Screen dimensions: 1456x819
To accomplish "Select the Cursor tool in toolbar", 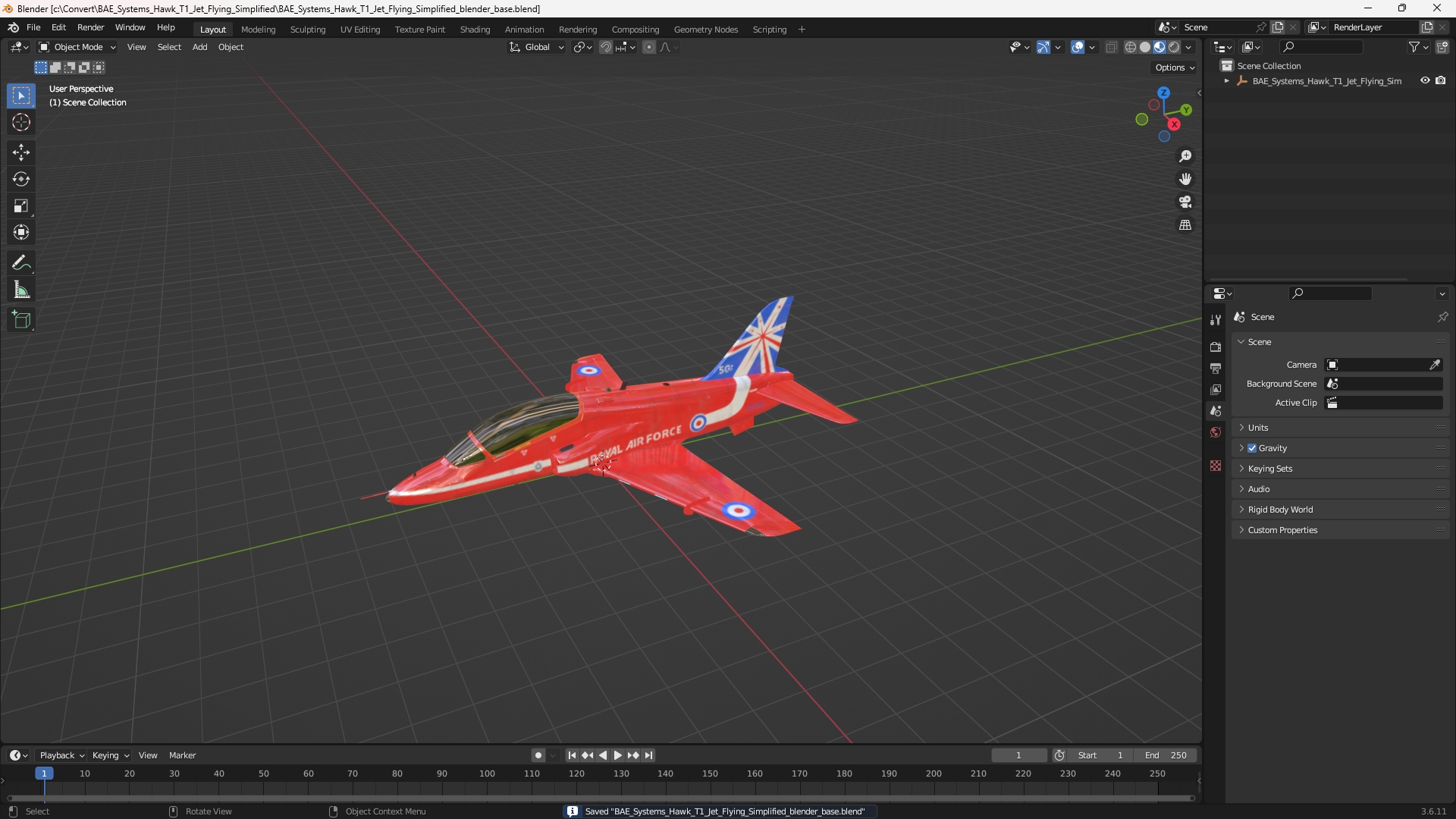I will point(21,123).
